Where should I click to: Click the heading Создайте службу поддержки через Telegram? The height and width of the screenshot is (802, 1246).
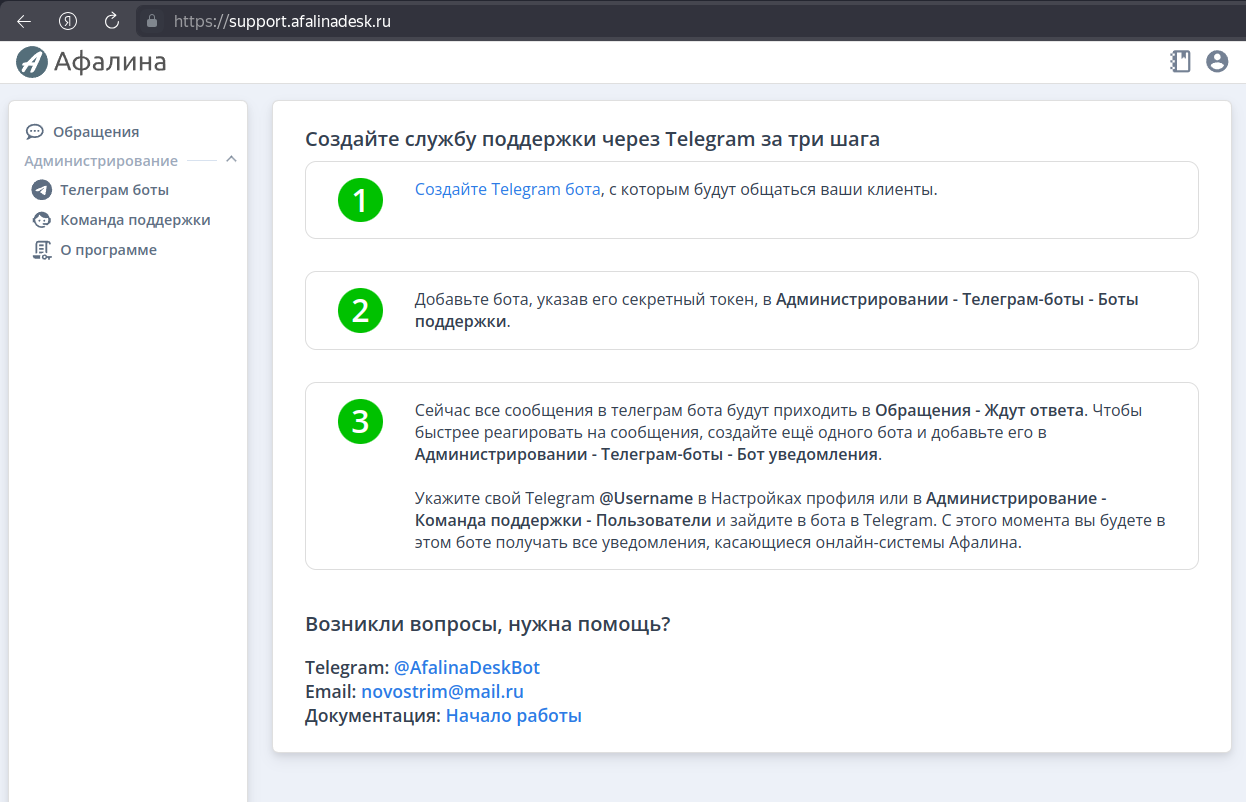(593, 139)
